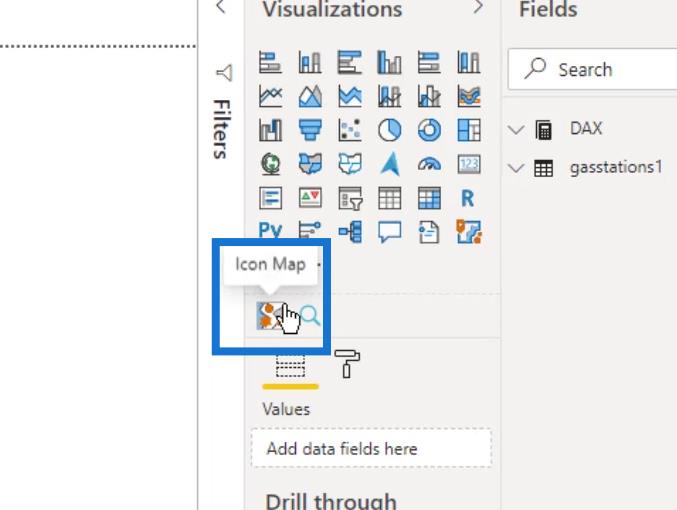Choose the Funnel chart visual
677x510 pixels.
click(310, 130)
